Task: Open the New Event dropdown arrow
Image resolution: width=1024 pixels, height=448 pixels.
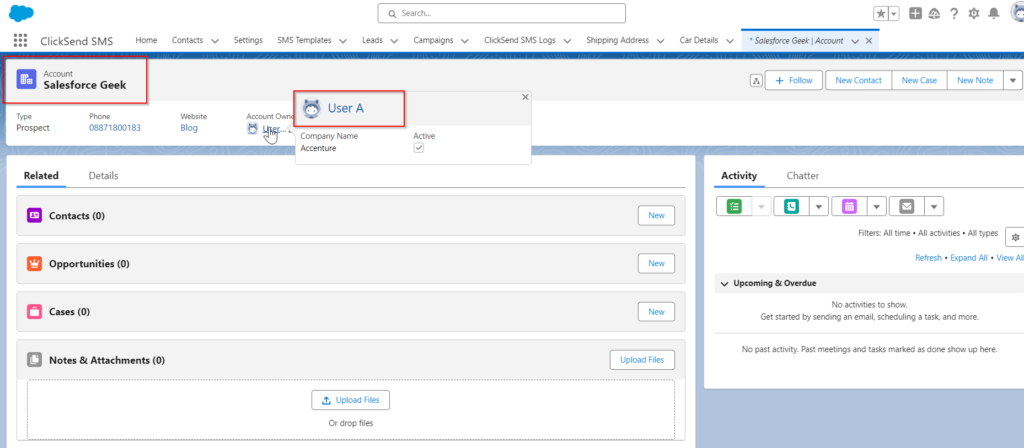Action: pos(876,206)
